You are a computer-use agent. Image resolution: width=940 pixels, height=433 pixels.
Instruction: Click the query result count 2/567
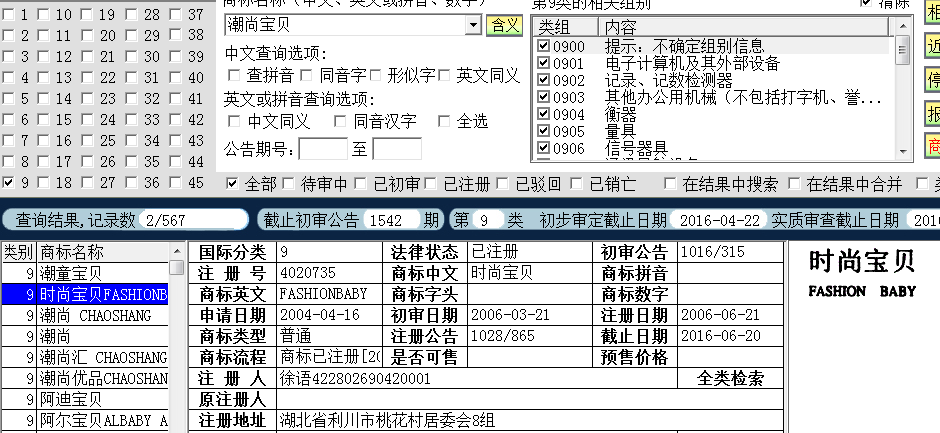(194, 220)
